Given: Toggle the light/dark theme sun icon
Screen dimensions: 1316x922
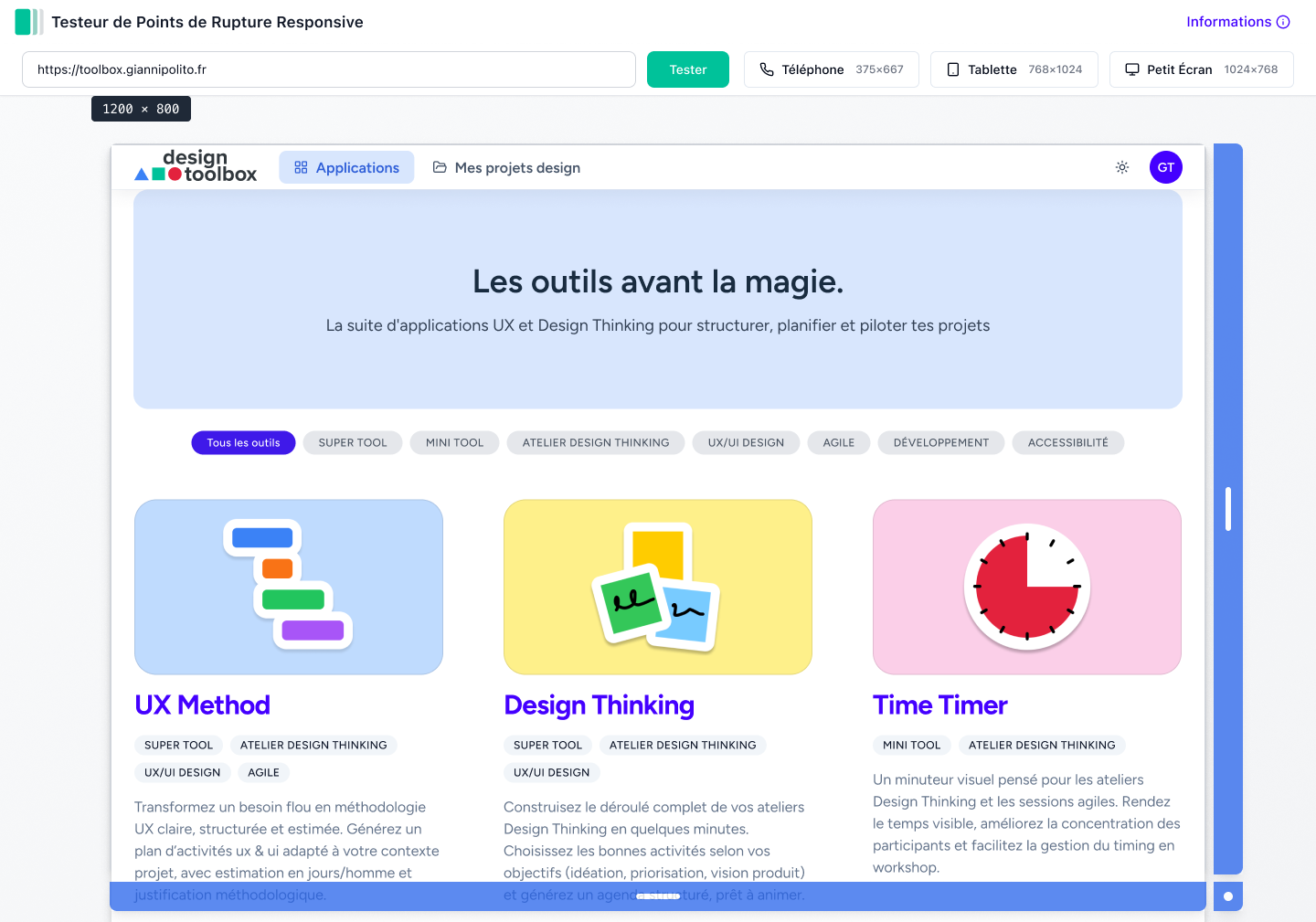Looking at the screenshot, I should 1122,167.
